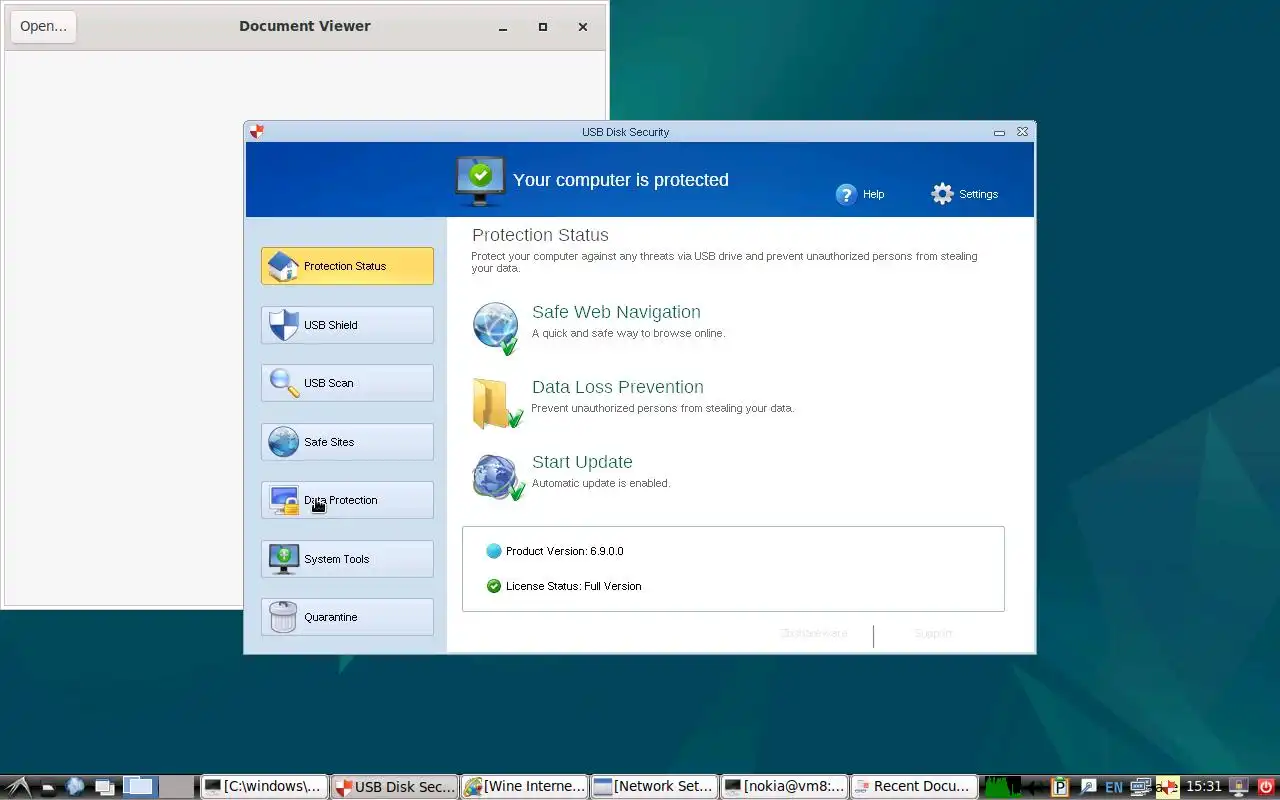Click the Safe Web Navigation globe icon
Screen dimensions: 1280x800
496,328
